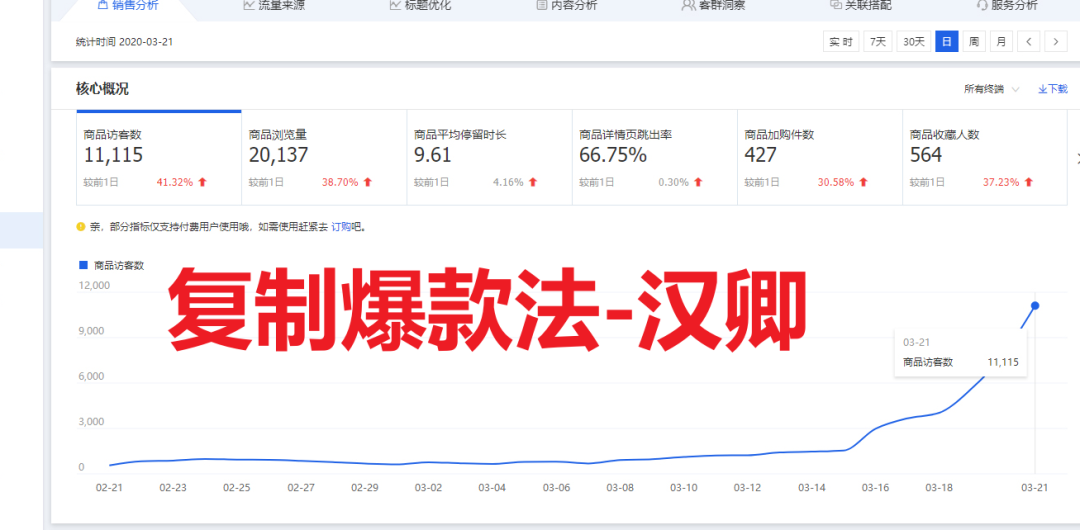1080x530 pixels.
Task: Click the 02-21 x-axis label
Action: (x=109, y=487)
